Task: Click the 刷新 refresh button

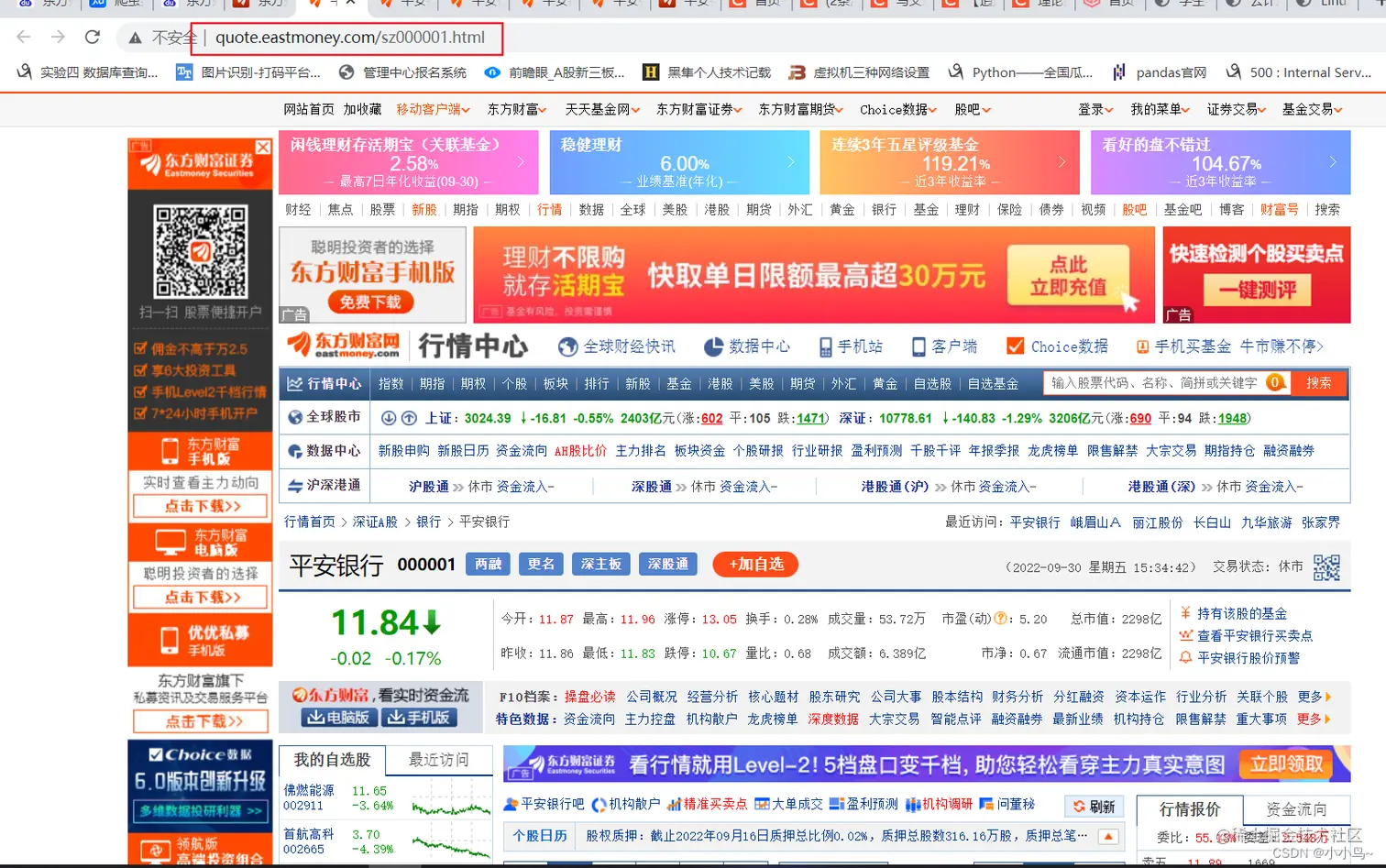Action: pos(1094,807)
